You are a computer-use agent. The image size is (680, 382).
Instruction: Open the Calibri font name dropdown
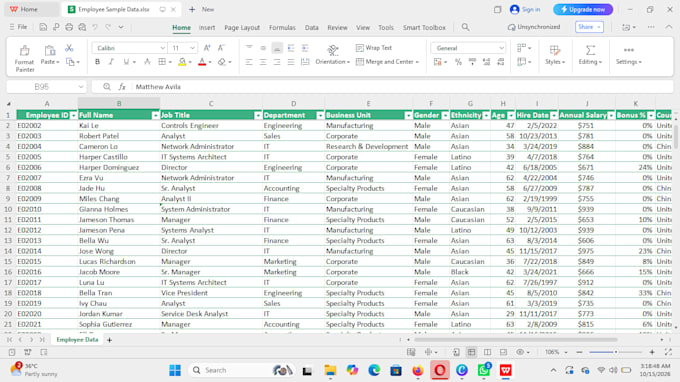click(163, 48)
